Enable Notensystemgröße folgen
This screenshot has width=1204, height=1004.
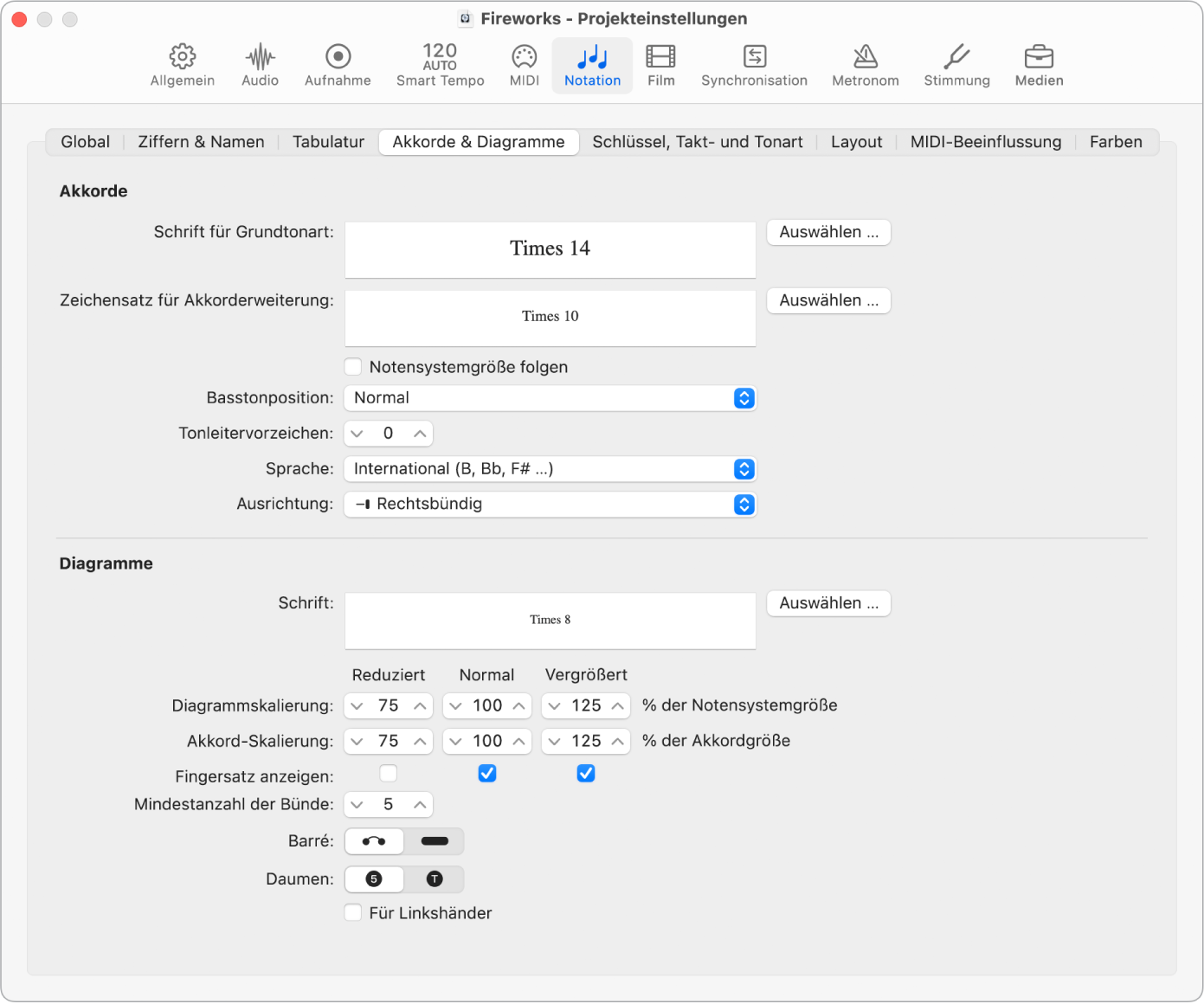tap(353, 366)
